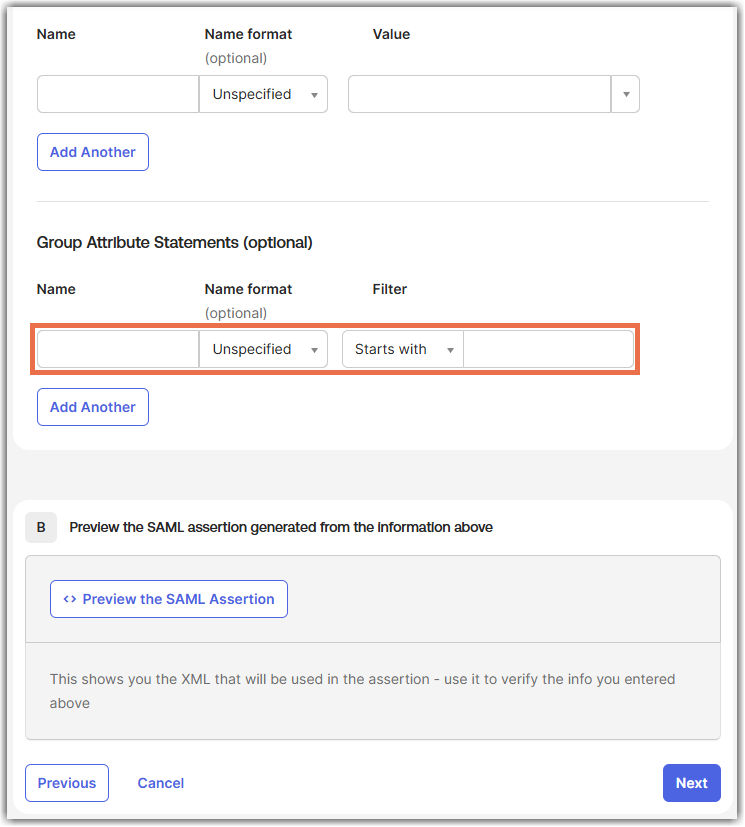Click the code brackets icon on Preview button
745x827 pixels.
tap(70, 599)
